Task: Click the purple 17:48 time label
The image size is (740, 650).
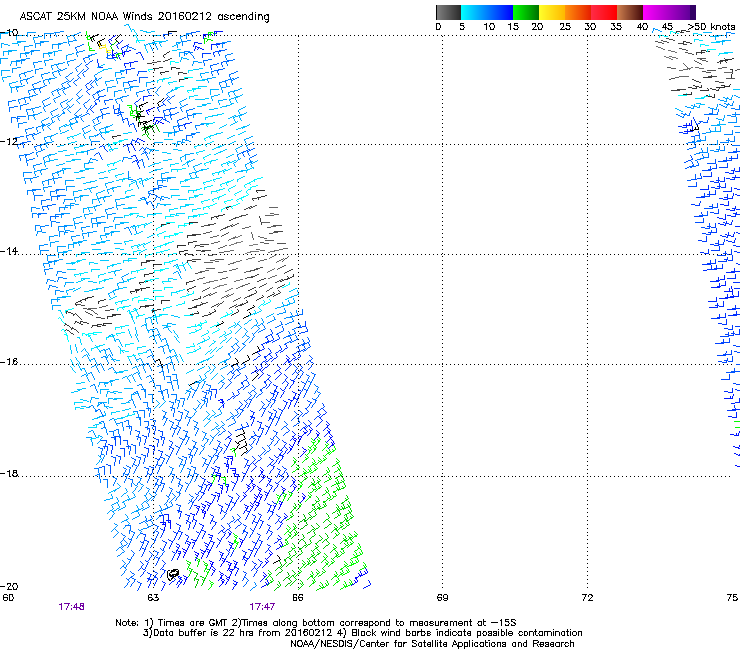Action: (x=72, y=607)
